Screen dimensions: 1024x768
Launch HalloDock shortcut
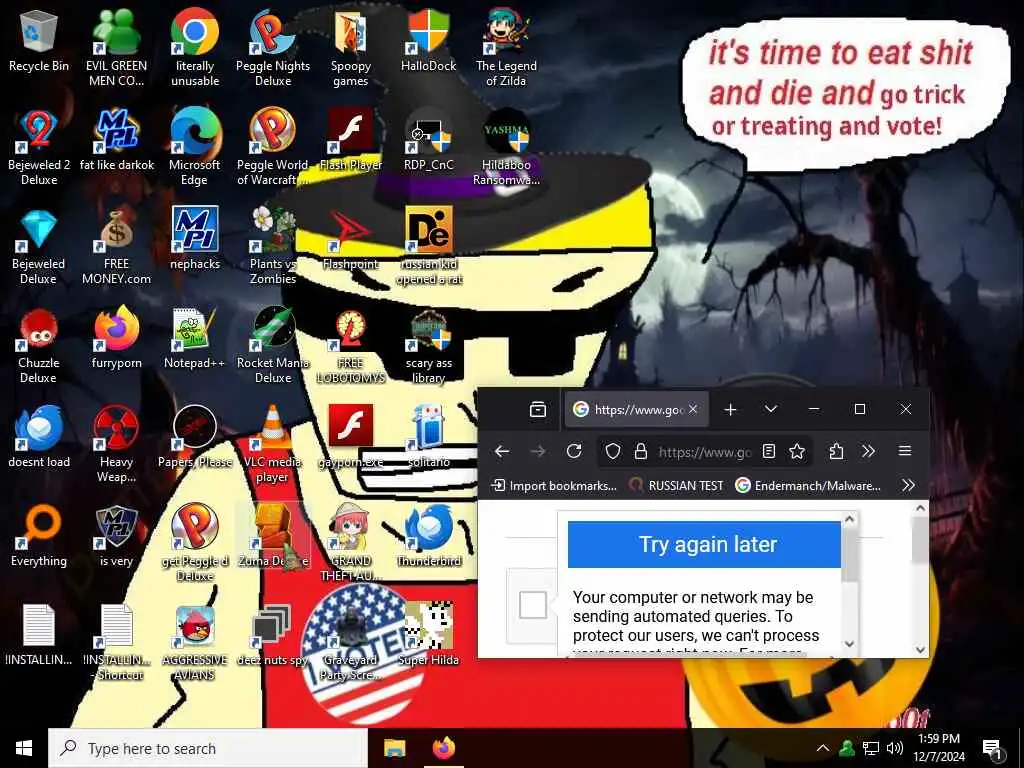(428, 40)
